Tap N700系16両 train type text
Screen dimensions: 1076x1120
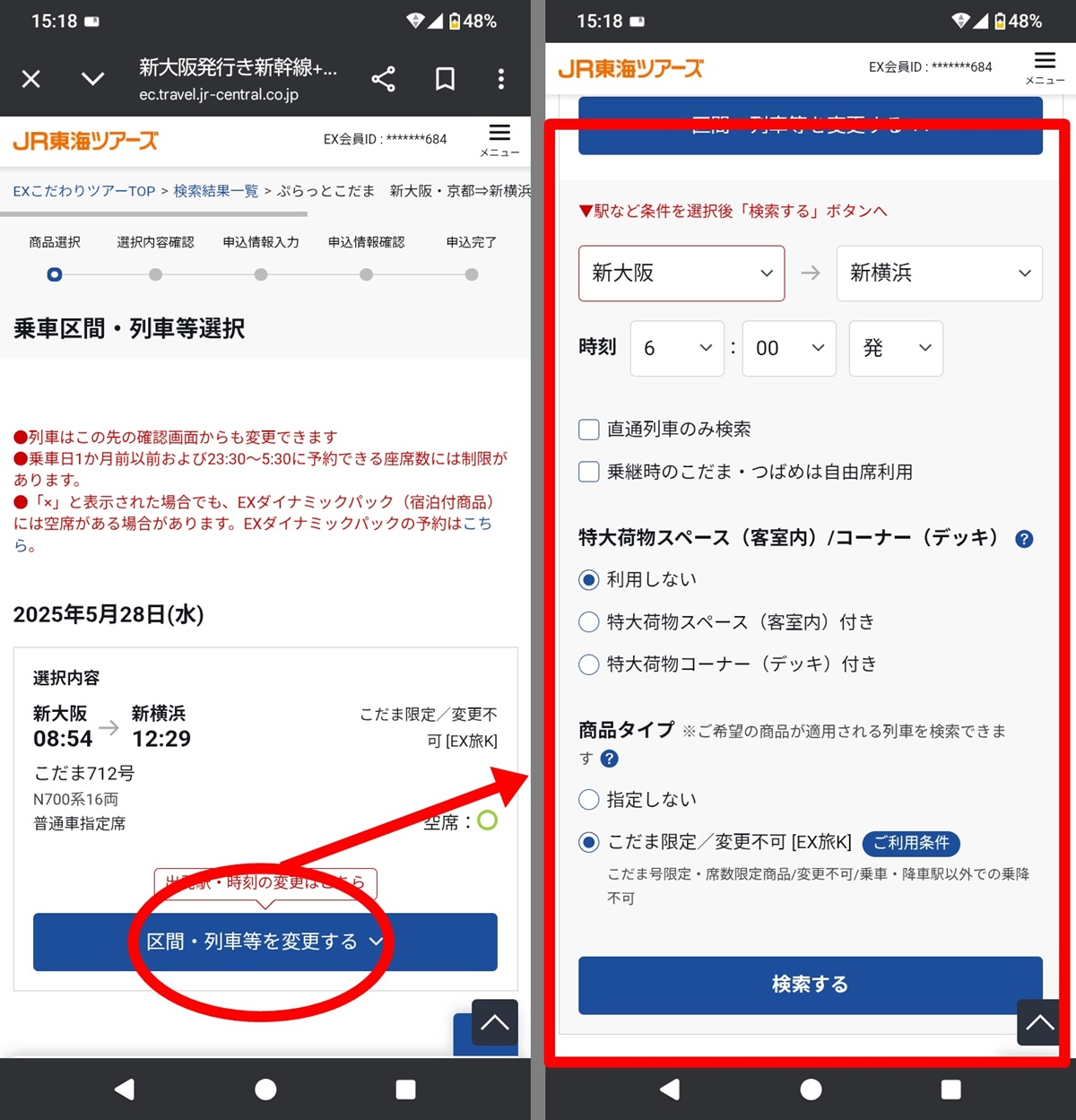pyautogui.click(x=76, y=799)
